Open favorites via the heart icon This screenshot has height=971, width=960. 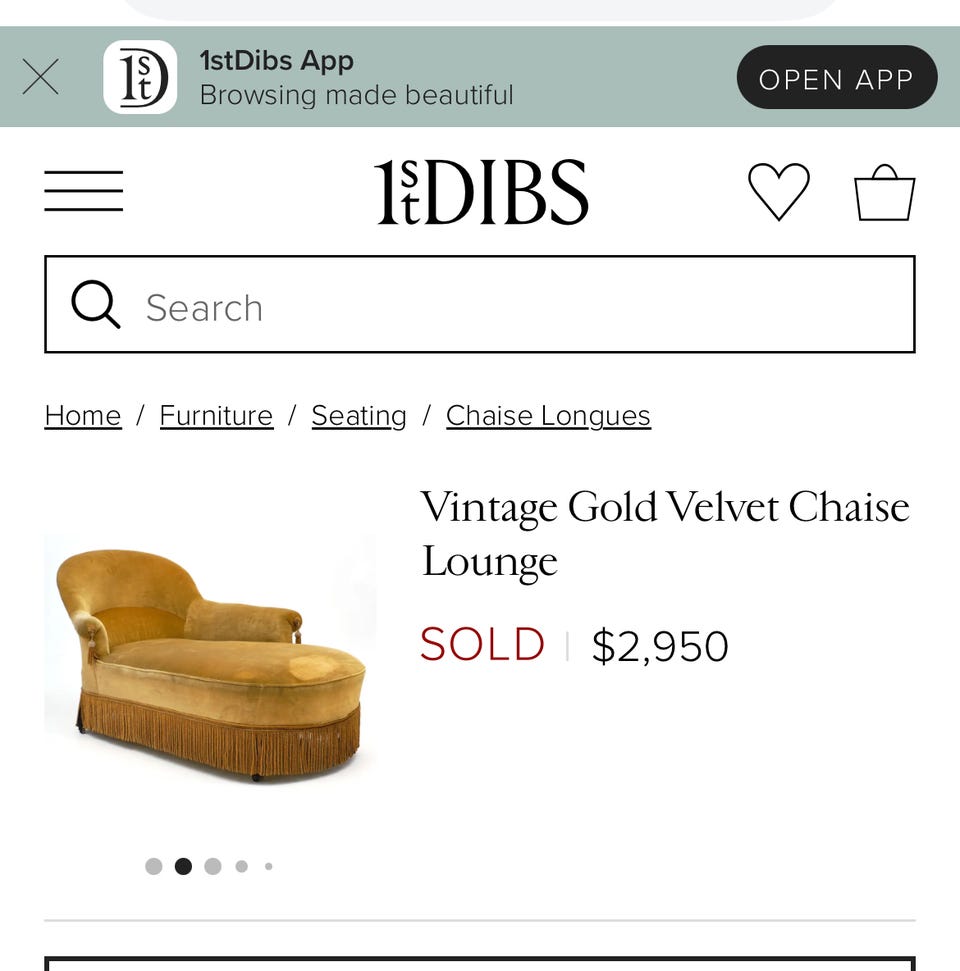[779, 191]
